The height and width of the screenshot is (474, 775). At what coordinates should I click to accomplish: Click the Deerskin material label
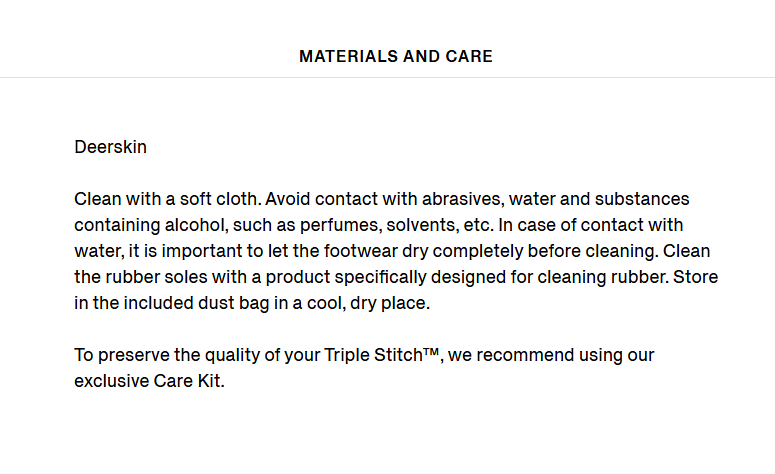tap(110, 147)
